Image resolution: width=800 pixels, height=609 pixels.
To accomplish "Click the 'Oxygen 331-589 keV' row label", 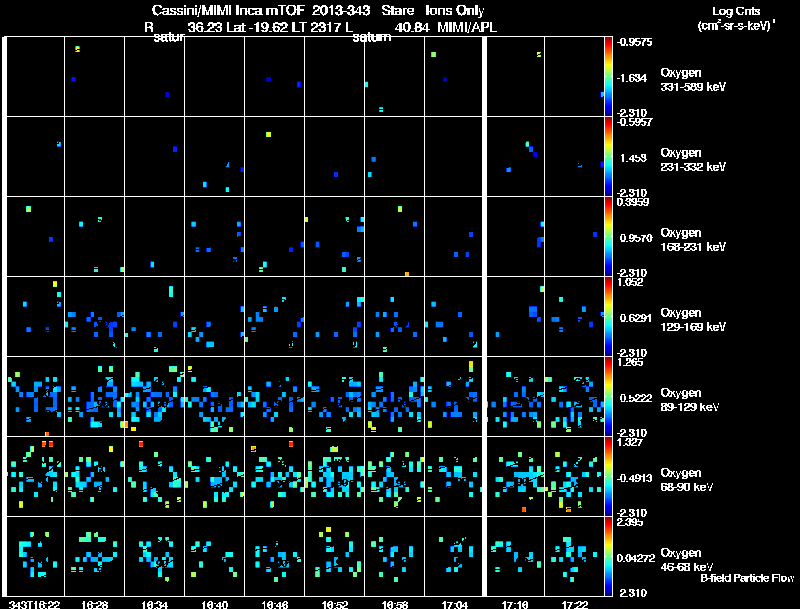I will click(x=693, y=80).
